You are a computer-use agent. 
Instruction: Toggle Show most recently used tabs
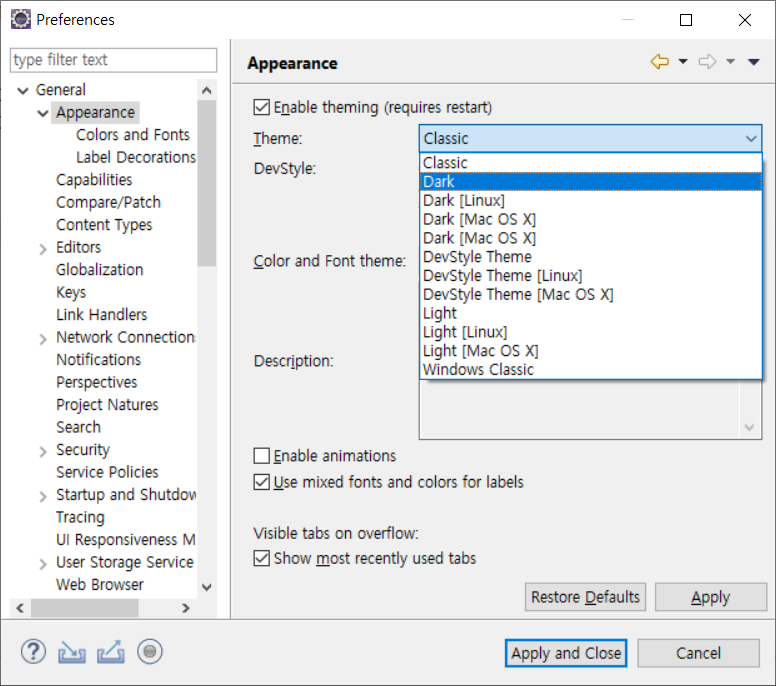click(262, 558)
